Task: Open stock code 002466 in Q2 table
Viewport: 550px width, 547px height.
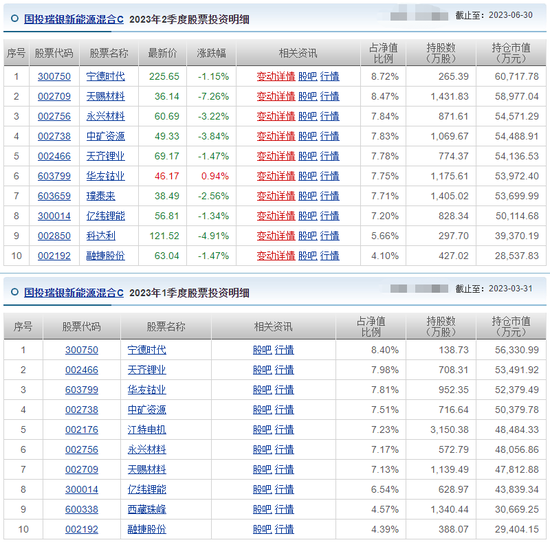Action: [x=54, y=156]
